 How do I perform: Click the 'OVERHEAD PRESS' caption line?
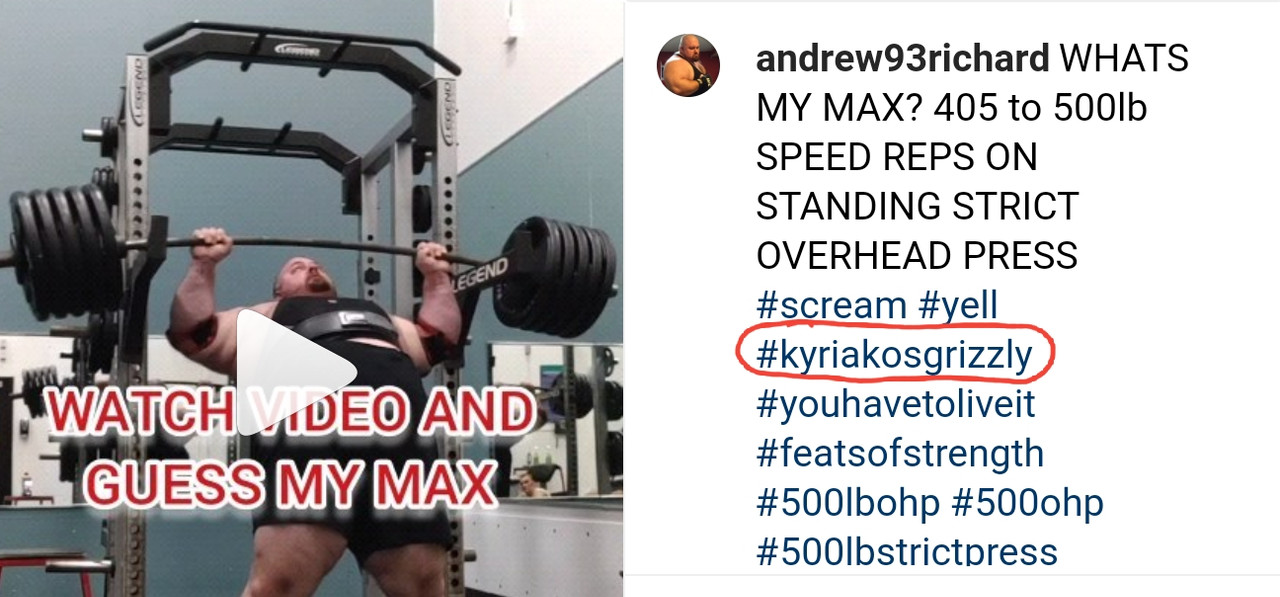917,256
